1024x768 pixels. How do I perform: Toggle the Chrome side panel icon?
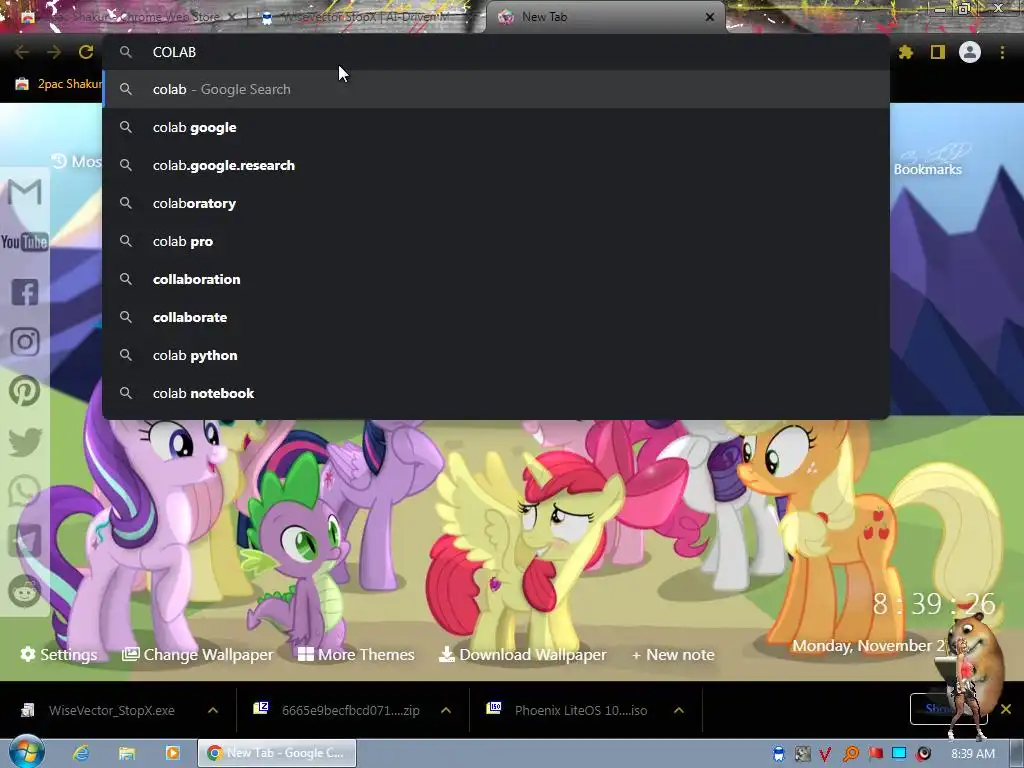(x=938, y=52)
